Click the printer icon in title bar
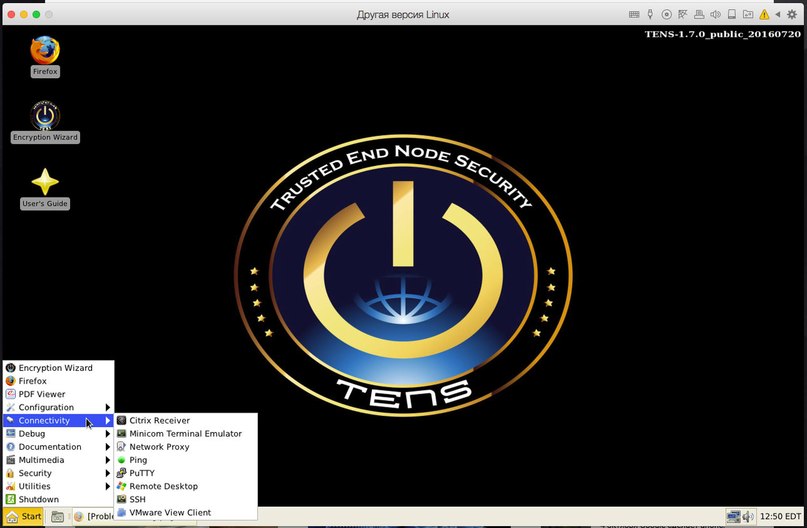The image size is (807, 528). pyautogui.click(x=699, y=14)
